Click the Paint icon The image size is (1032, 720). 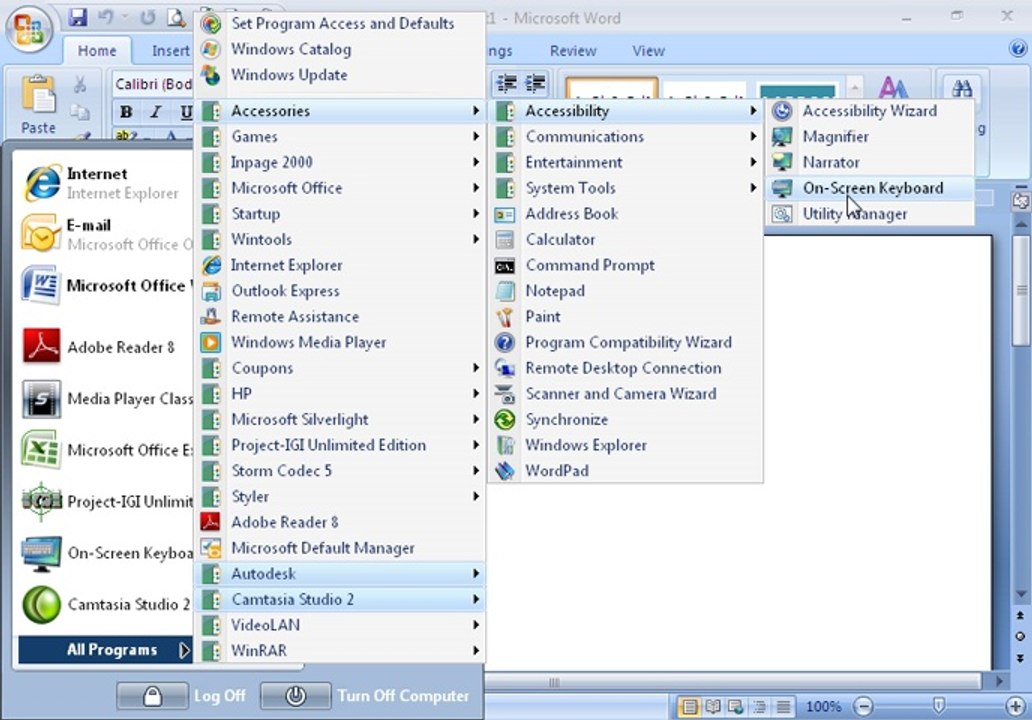point(505,317)
